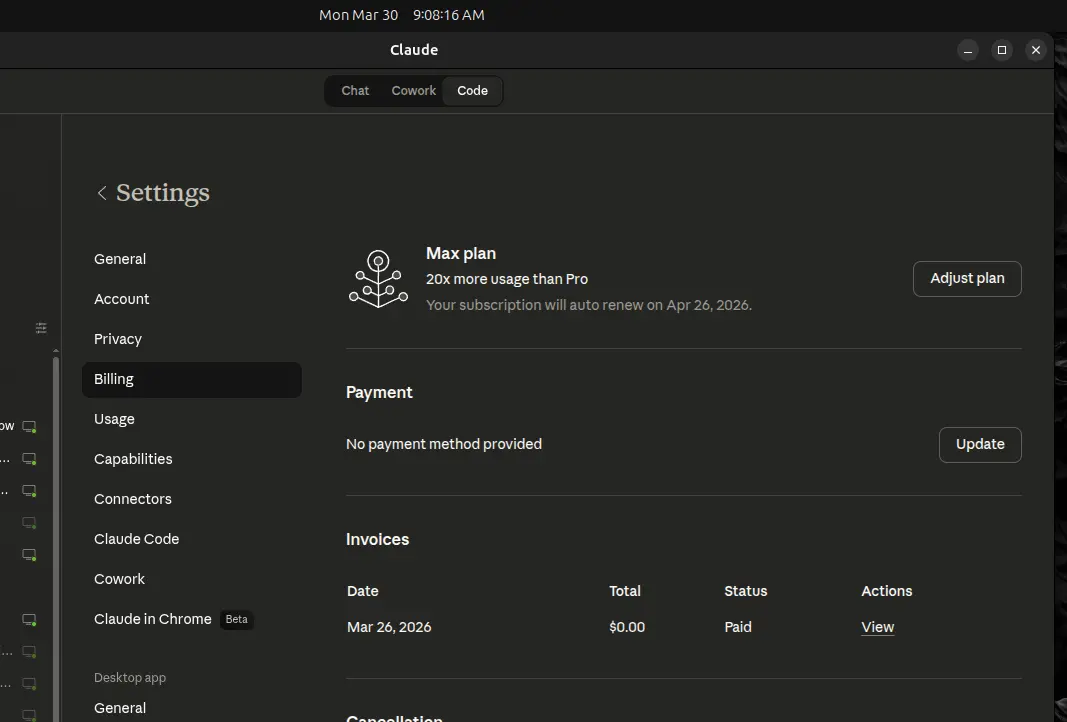Open Account settings section
Image resolution: width=1067 pixels, height=722 pixels.
[x=191, y=299]
